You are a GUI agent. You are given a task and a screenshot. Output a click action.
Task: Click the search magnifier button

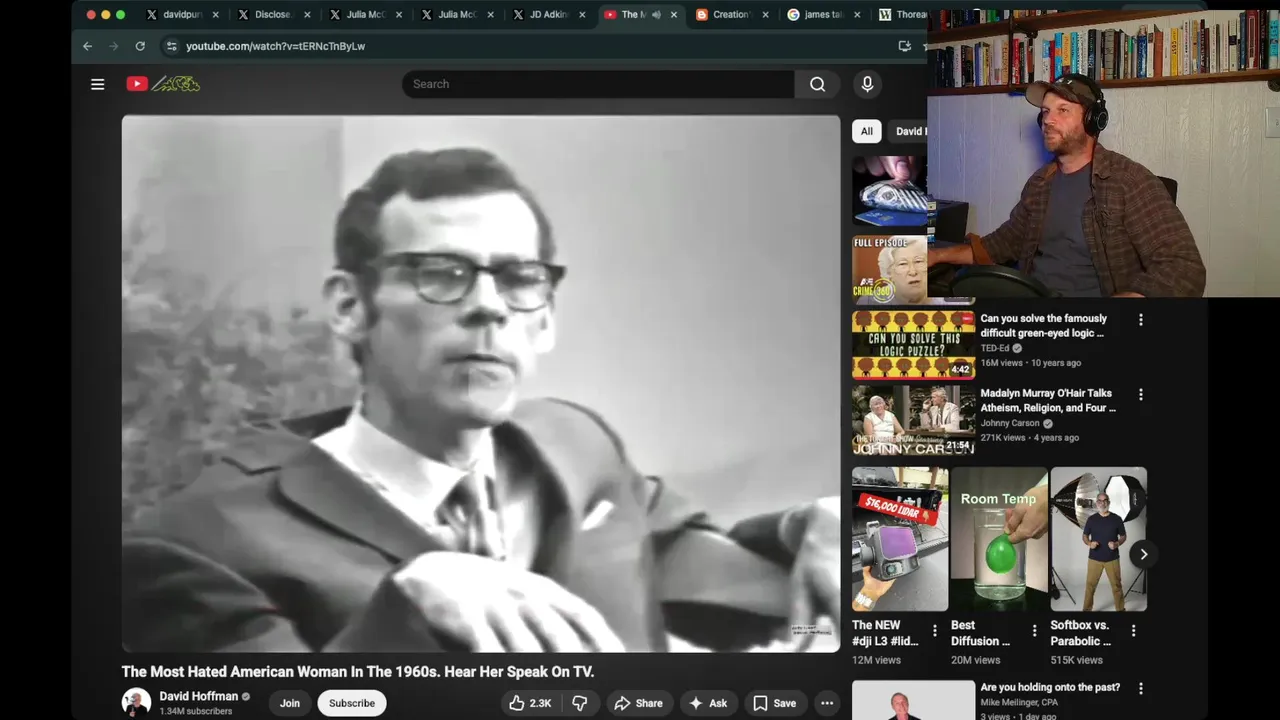pyautogui.click(x=817, y=84)
